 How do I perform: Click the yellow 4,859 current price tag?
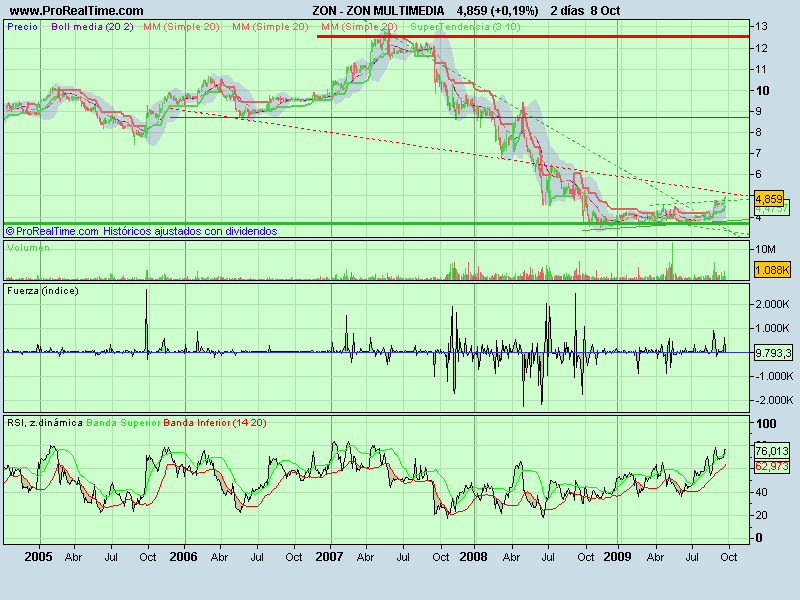(x=769, y=198)
